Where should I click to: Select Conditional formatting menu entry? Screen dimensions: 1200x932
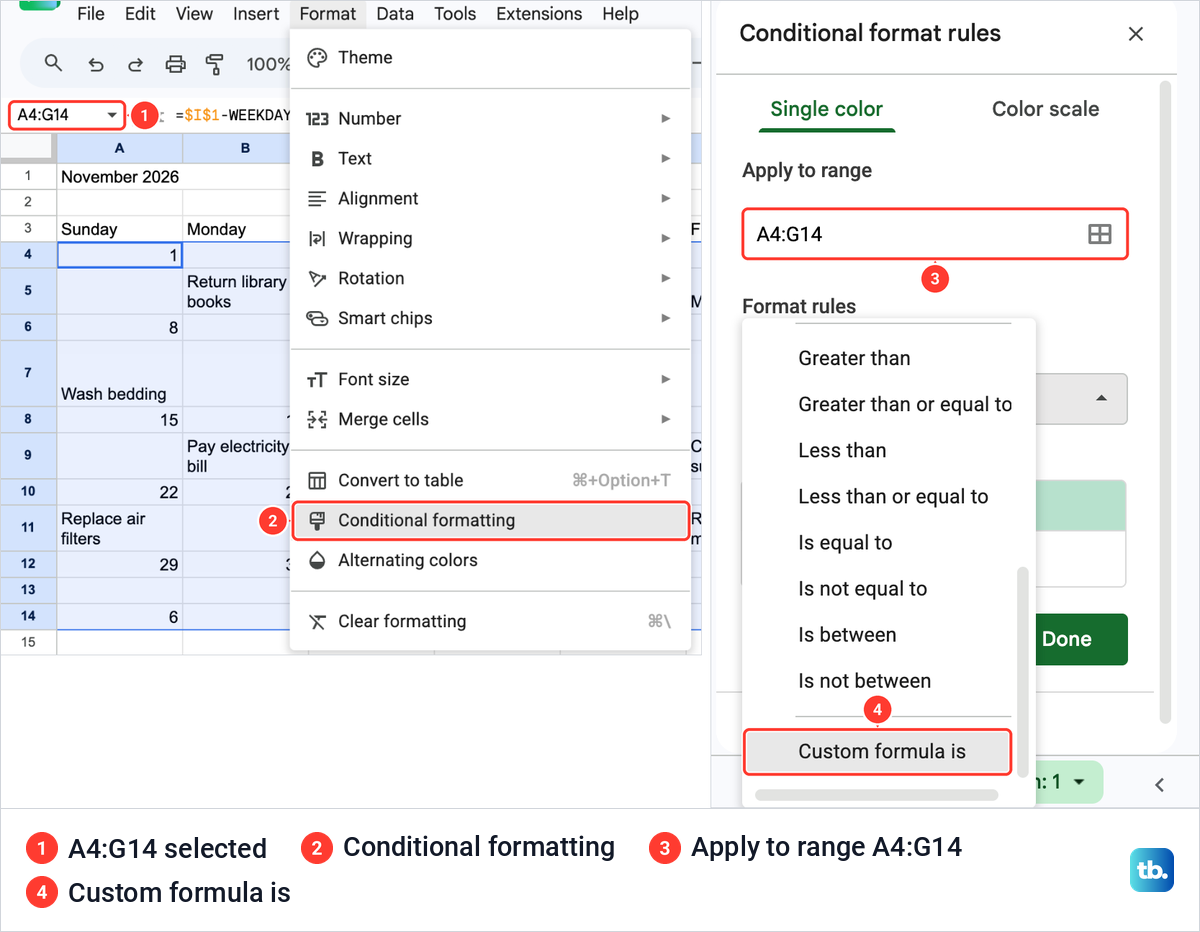click(490, 520)
